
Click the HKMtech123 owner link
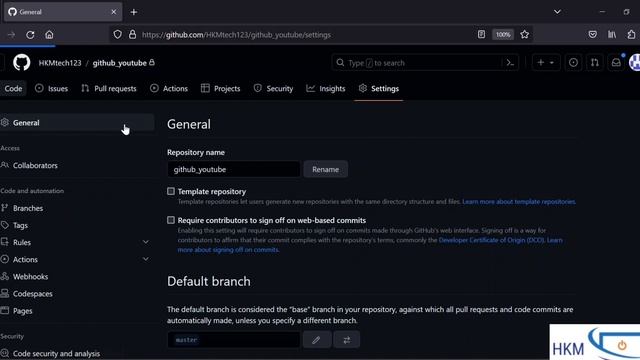point(60,63)
